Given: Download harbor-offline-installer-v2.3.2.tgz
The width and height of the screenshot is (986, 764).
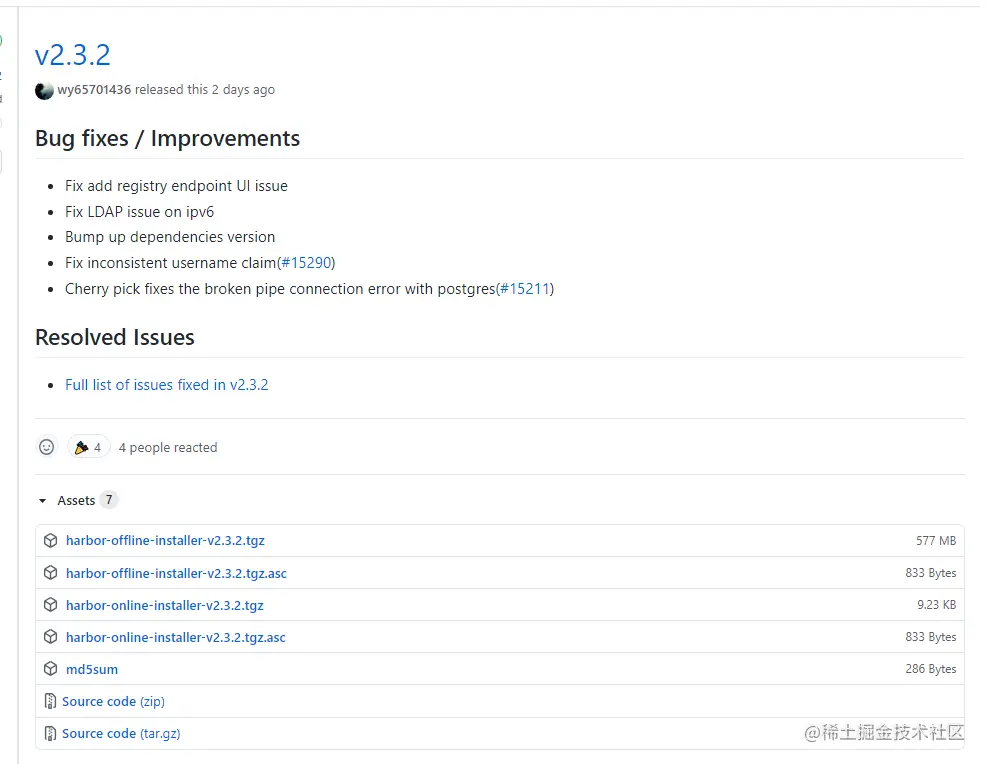Looking at the screenshot, I should click(x=165, y=541).
